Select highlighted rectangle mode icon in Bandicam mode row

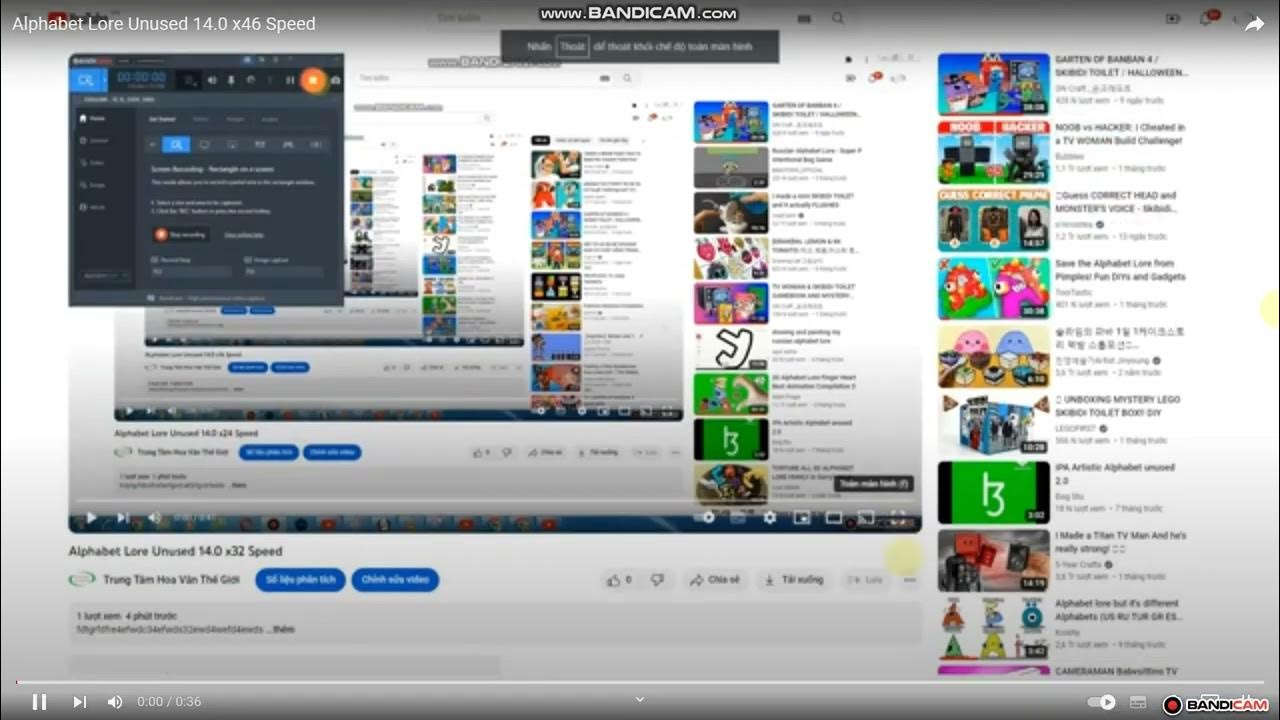(176, 145)
